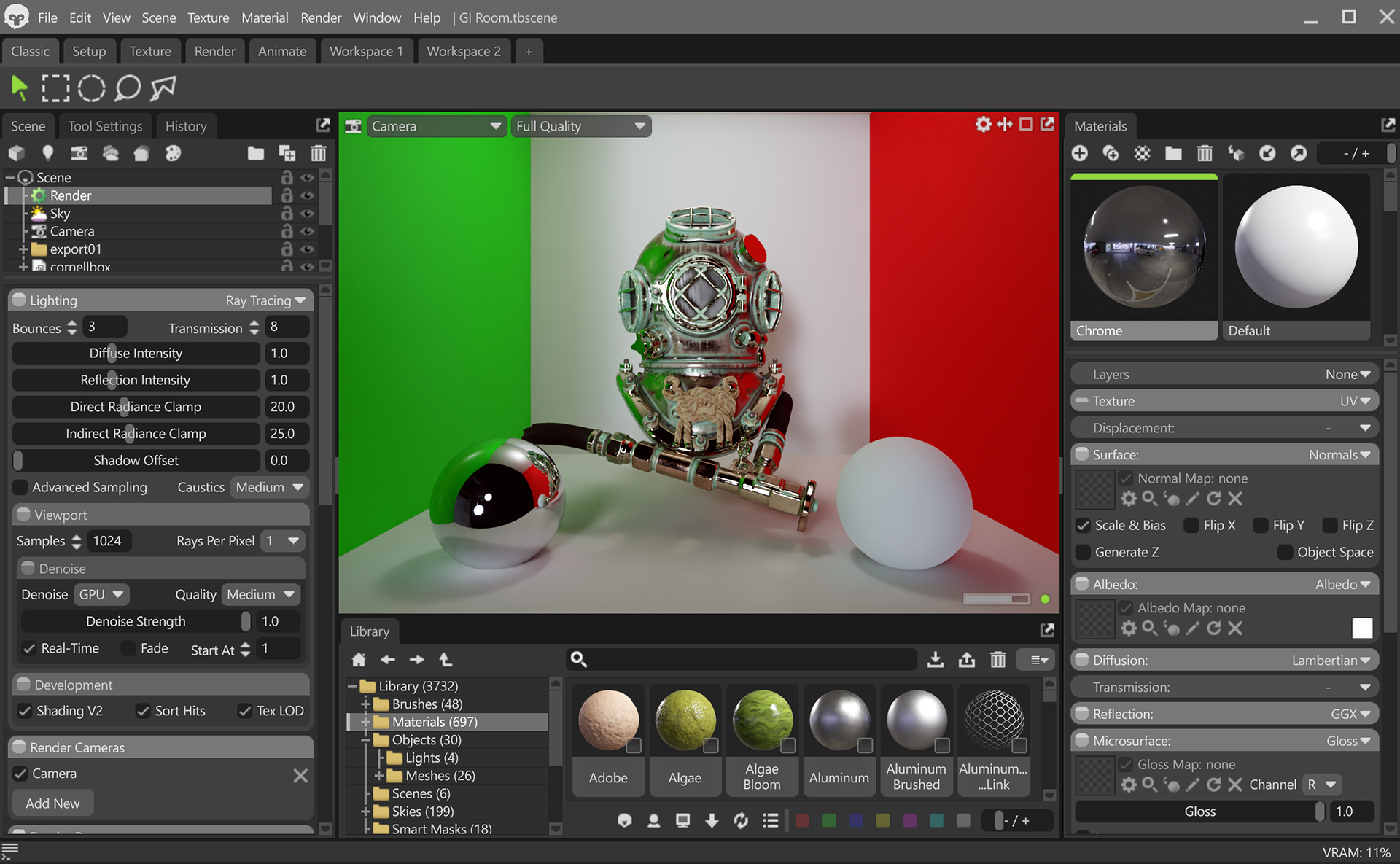Click the palette icon to add a material
This screenshot has width=1400, height=864.
click(174, 154)
